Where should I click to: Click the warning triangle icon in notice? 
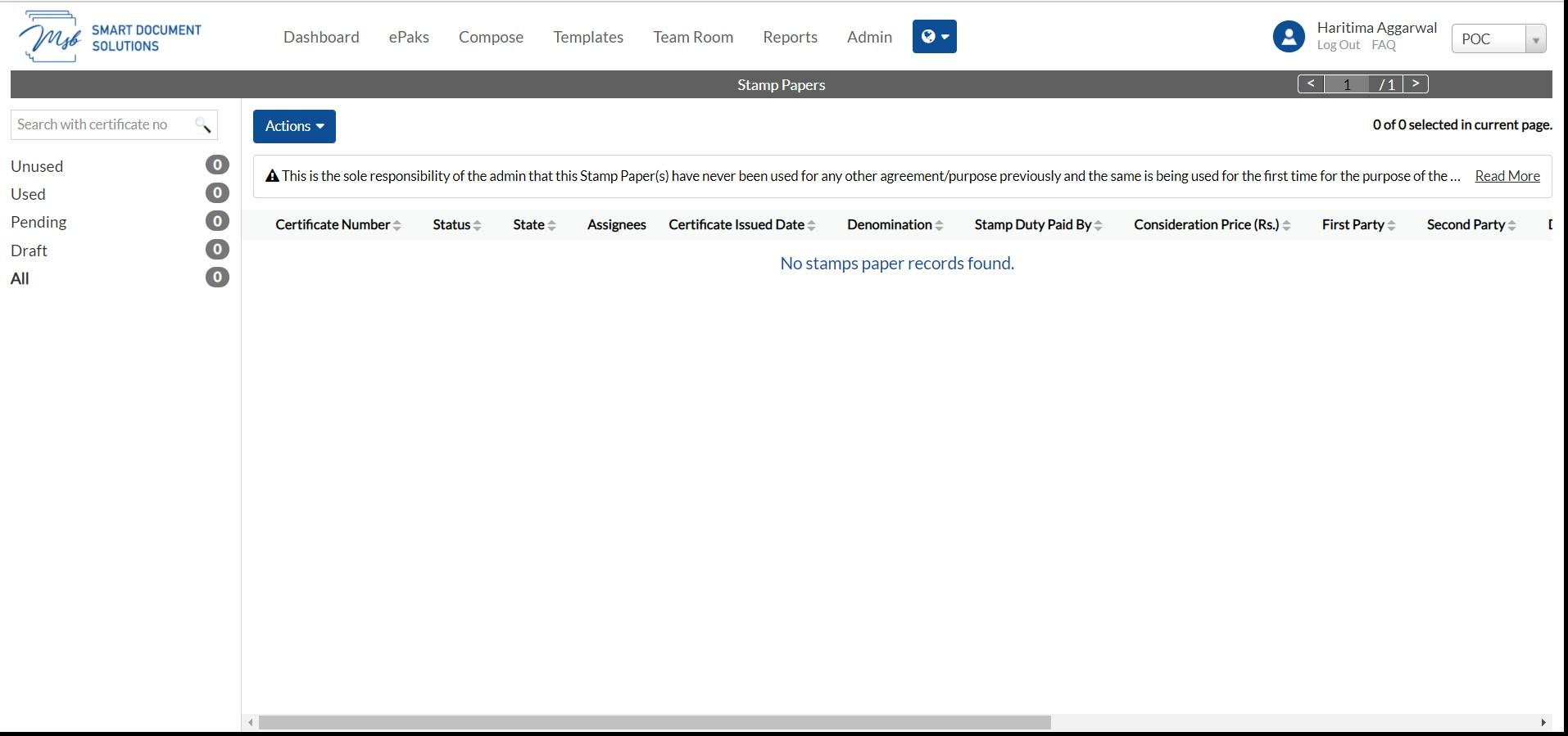pos(273,176)
